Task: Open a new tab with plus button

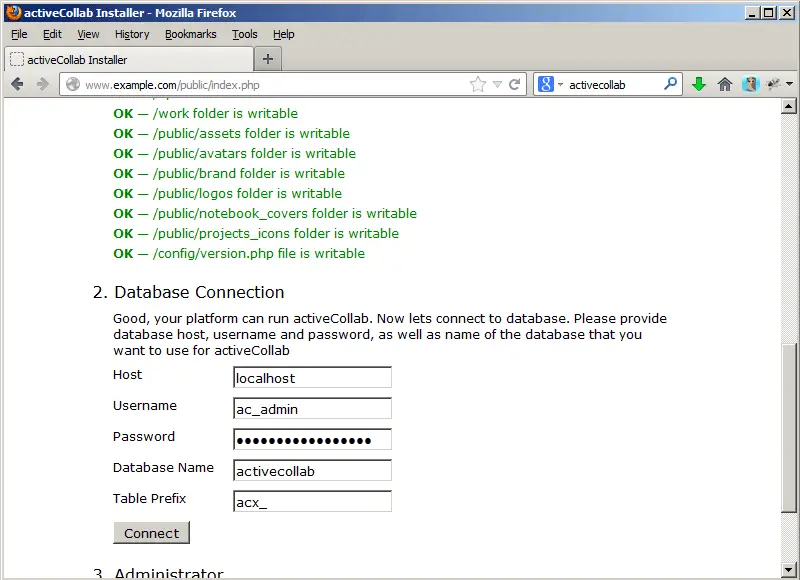Action: [268, 59]
